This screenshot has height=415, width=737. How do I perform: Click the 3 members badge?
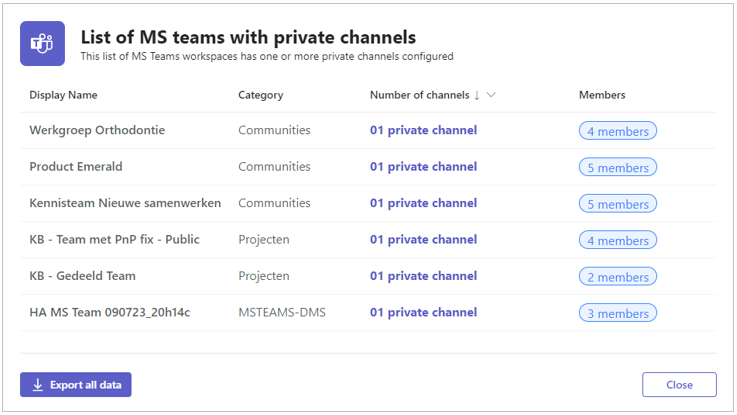[618, 313]
